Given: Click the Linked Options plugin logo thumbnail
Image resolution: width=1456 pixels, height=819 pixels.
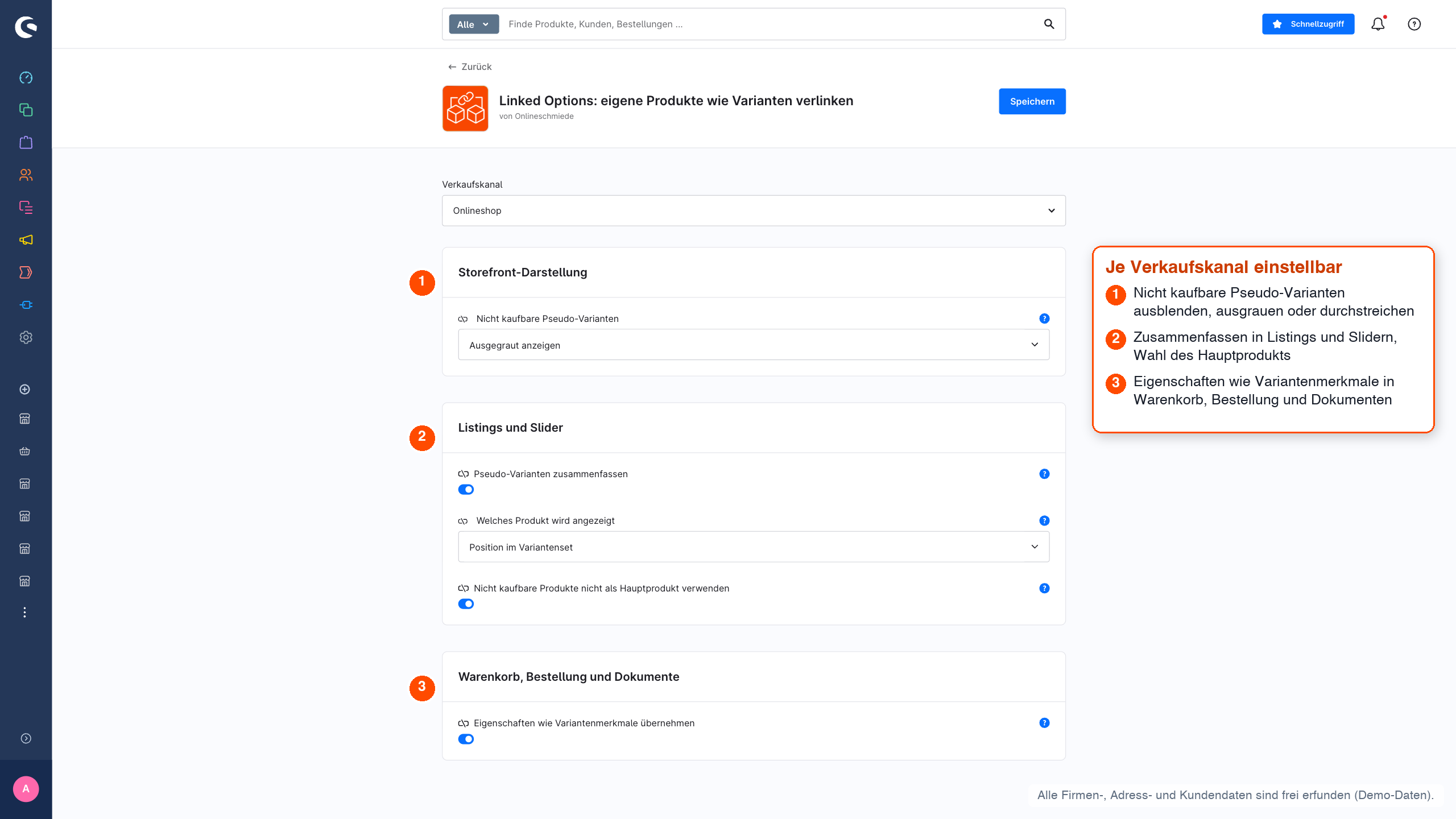Looking at the screenshot, I should 465,109.
